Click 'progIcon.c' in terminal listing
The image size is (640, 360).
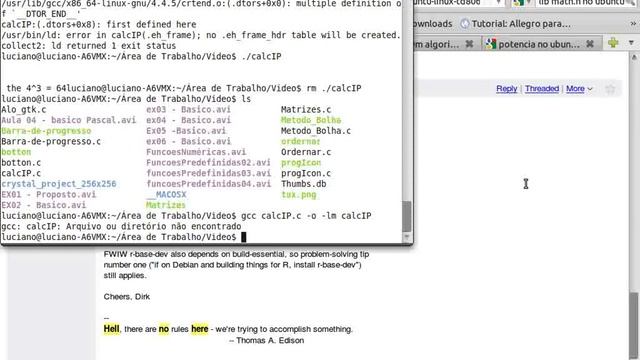point(306,173)
